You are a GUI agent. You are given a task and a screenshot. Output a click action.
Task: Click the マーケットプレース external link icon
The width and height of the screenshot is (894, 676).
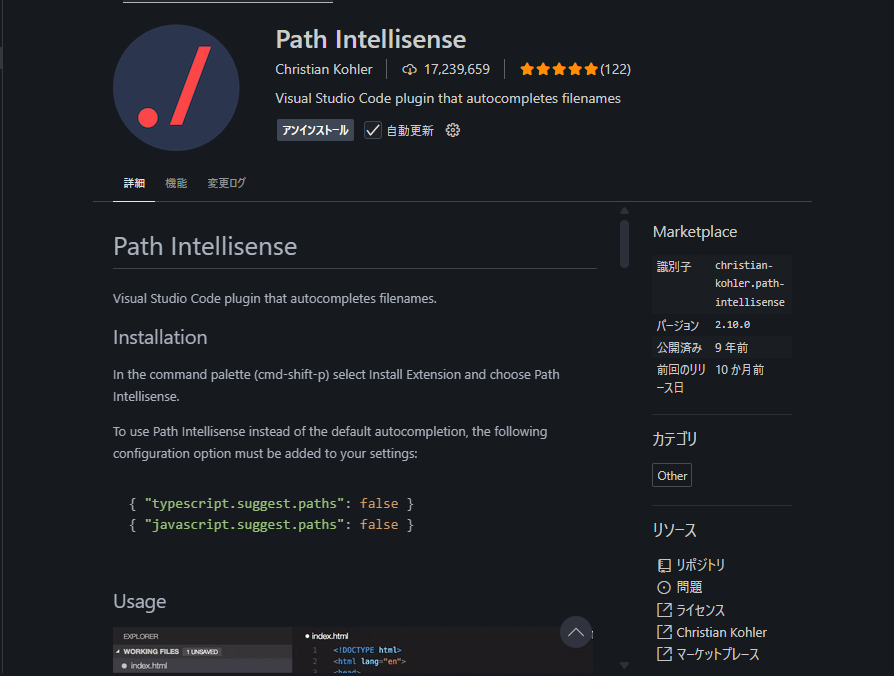[x=663, y=654]
